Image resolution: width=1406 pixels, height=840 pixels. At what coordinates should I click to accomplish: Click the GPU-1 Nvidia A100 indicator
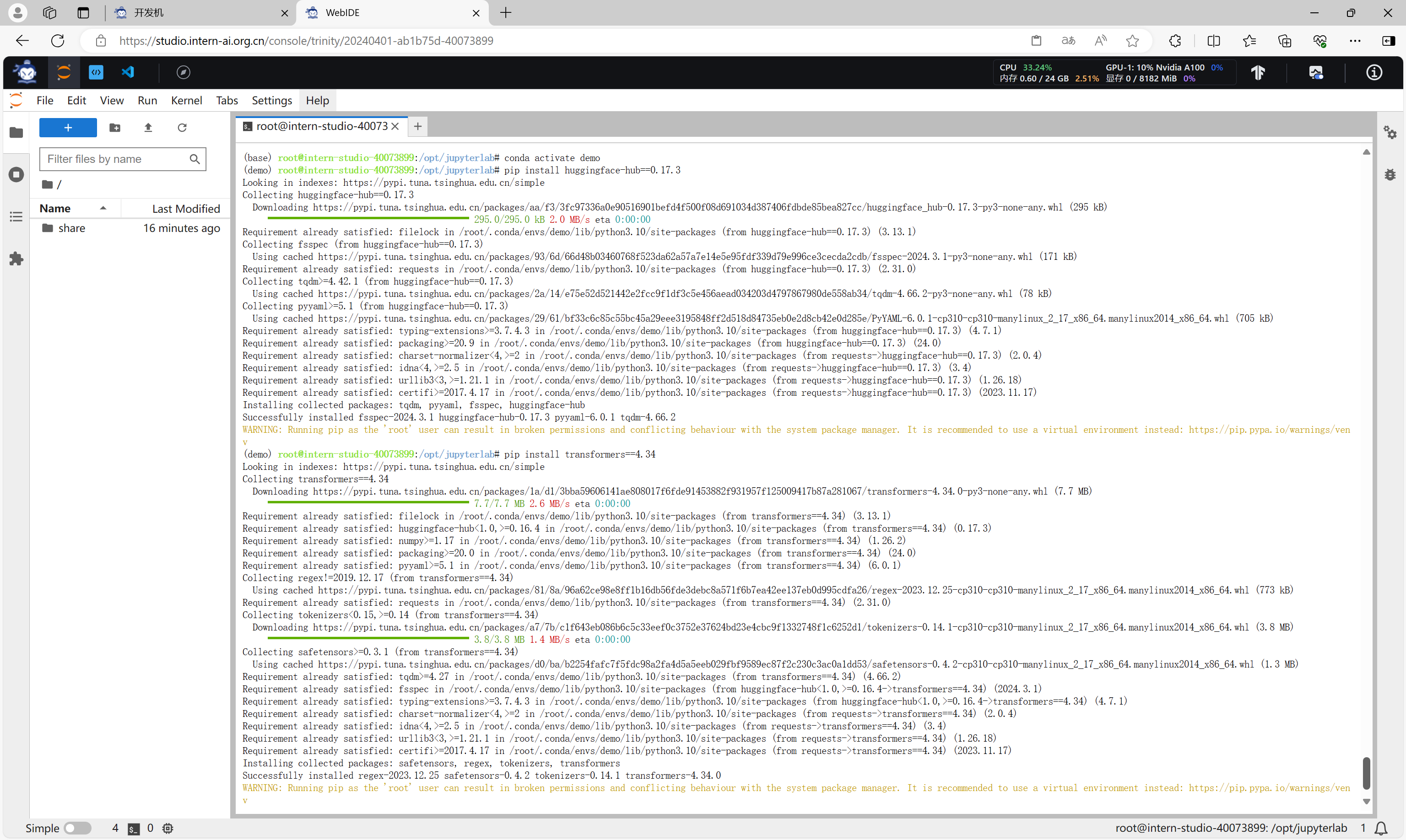[x=1164, y=67]
